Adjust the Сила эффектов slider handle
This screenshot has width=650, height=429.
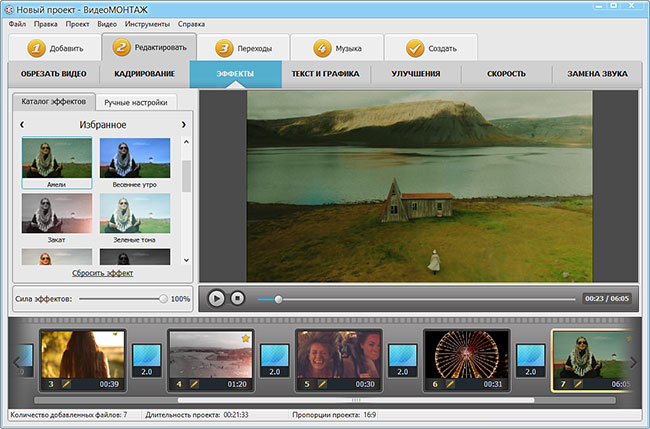click(163, 299)
